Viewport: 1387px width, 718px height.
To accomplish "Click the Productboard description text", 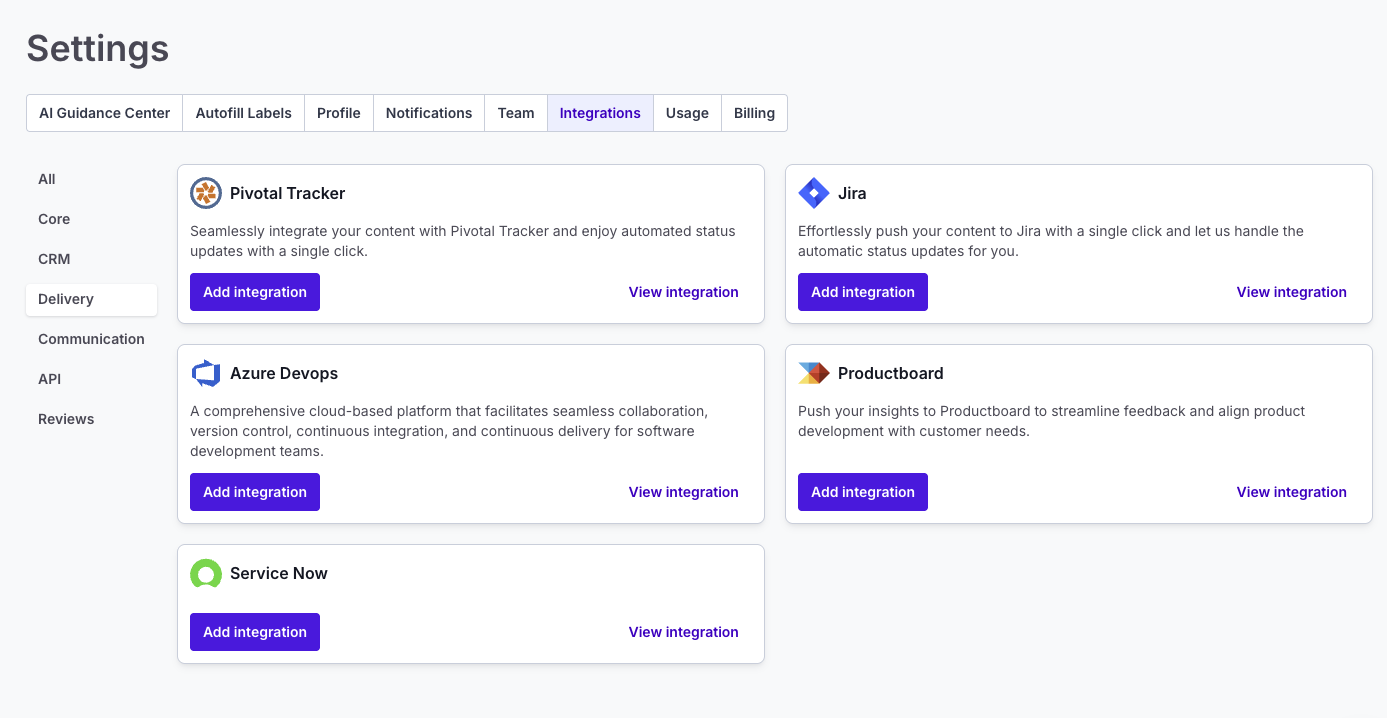I will 1052,421.
